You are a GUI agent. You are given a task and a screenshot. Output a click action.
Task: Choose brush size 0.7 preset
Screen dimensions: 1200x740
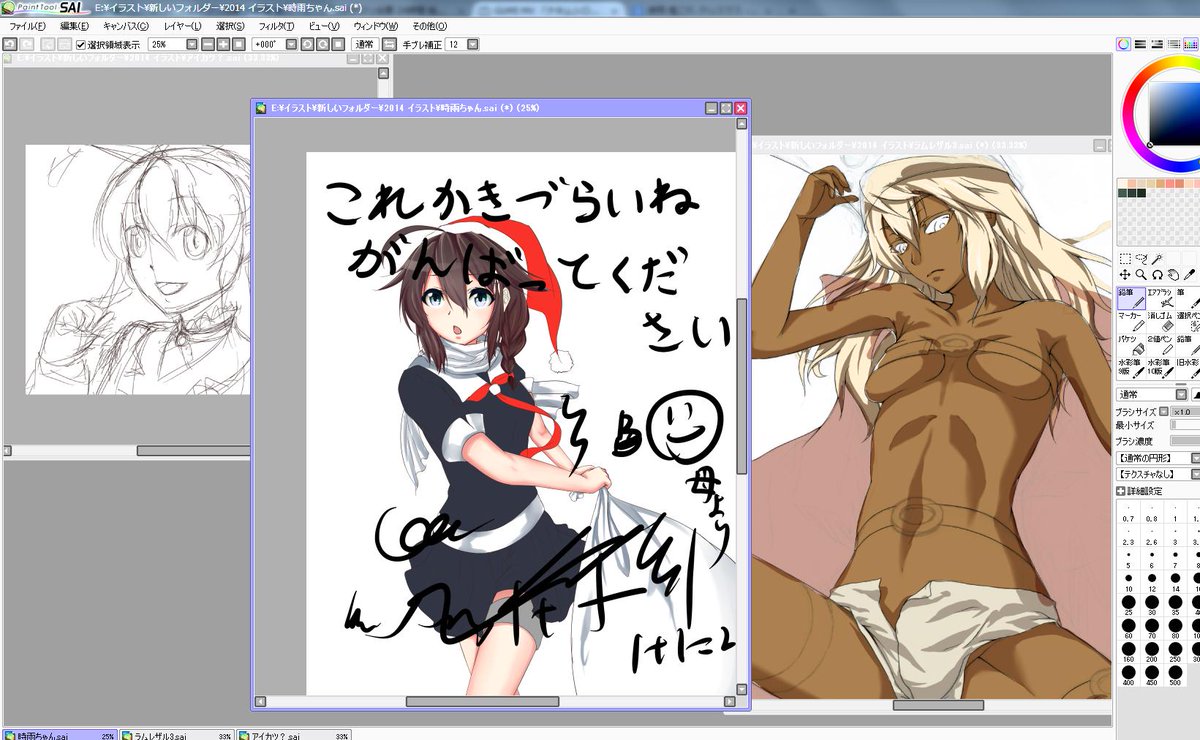[x=1129, y=513]
